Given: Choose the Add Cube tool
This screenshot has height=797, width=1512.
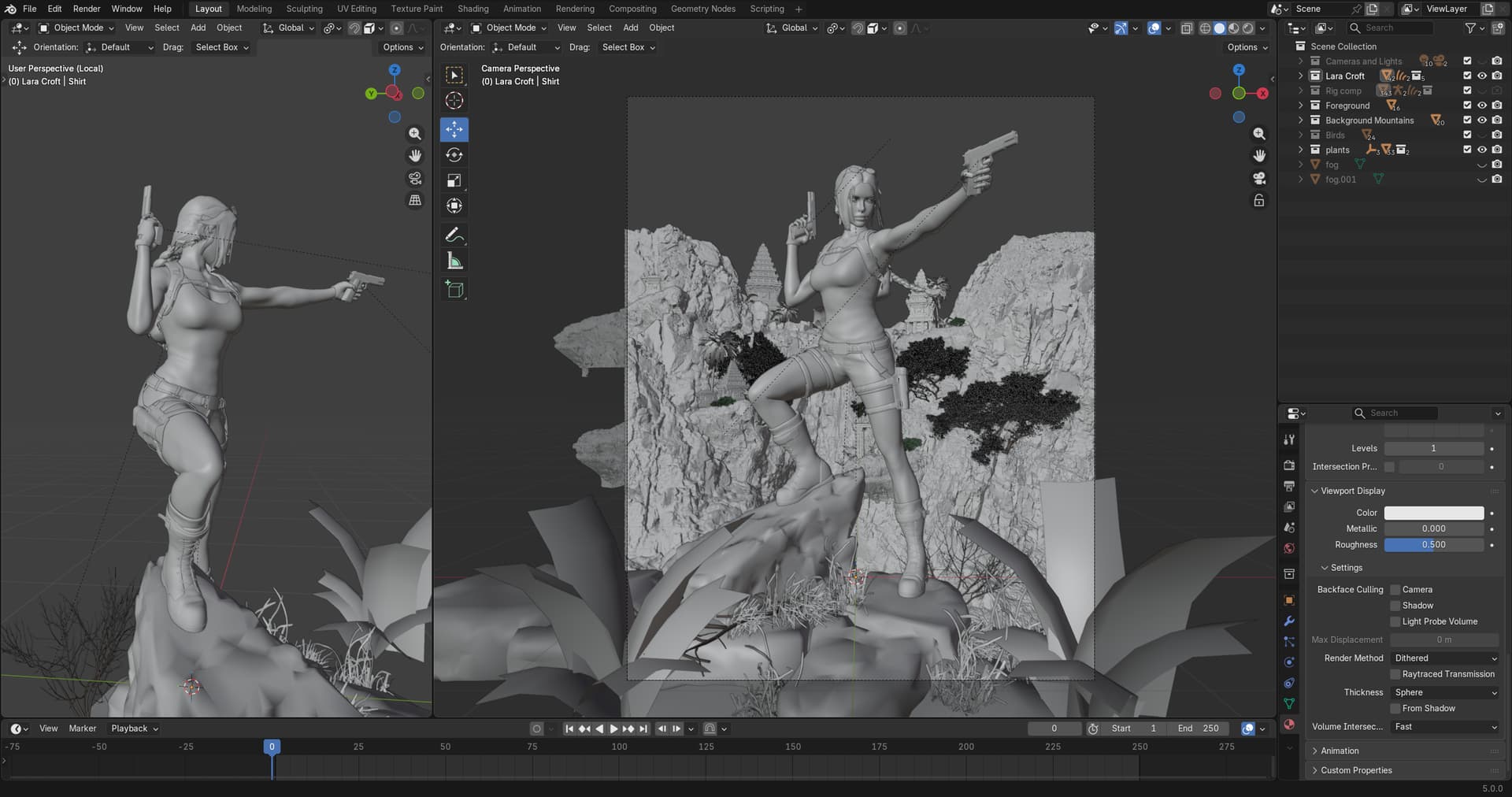Looking at the screenshot, I should pos(454,289).
